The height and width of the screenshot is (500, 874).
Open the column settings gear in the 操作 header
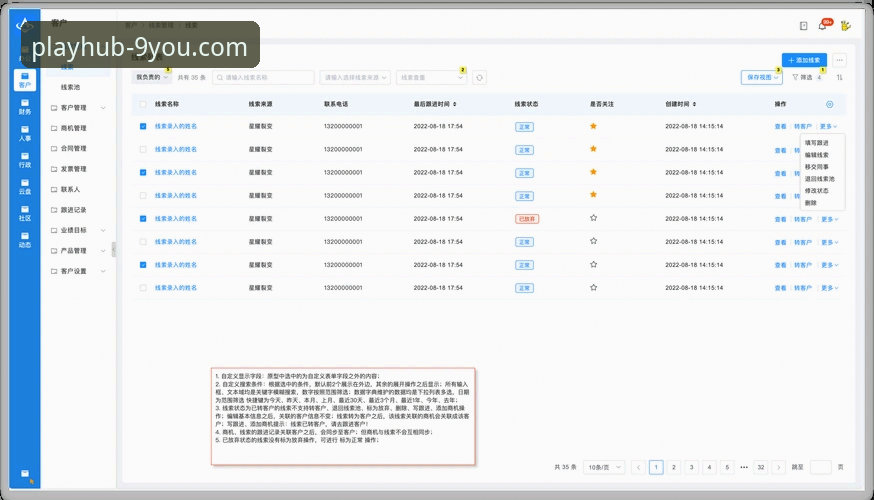point(829,104)
